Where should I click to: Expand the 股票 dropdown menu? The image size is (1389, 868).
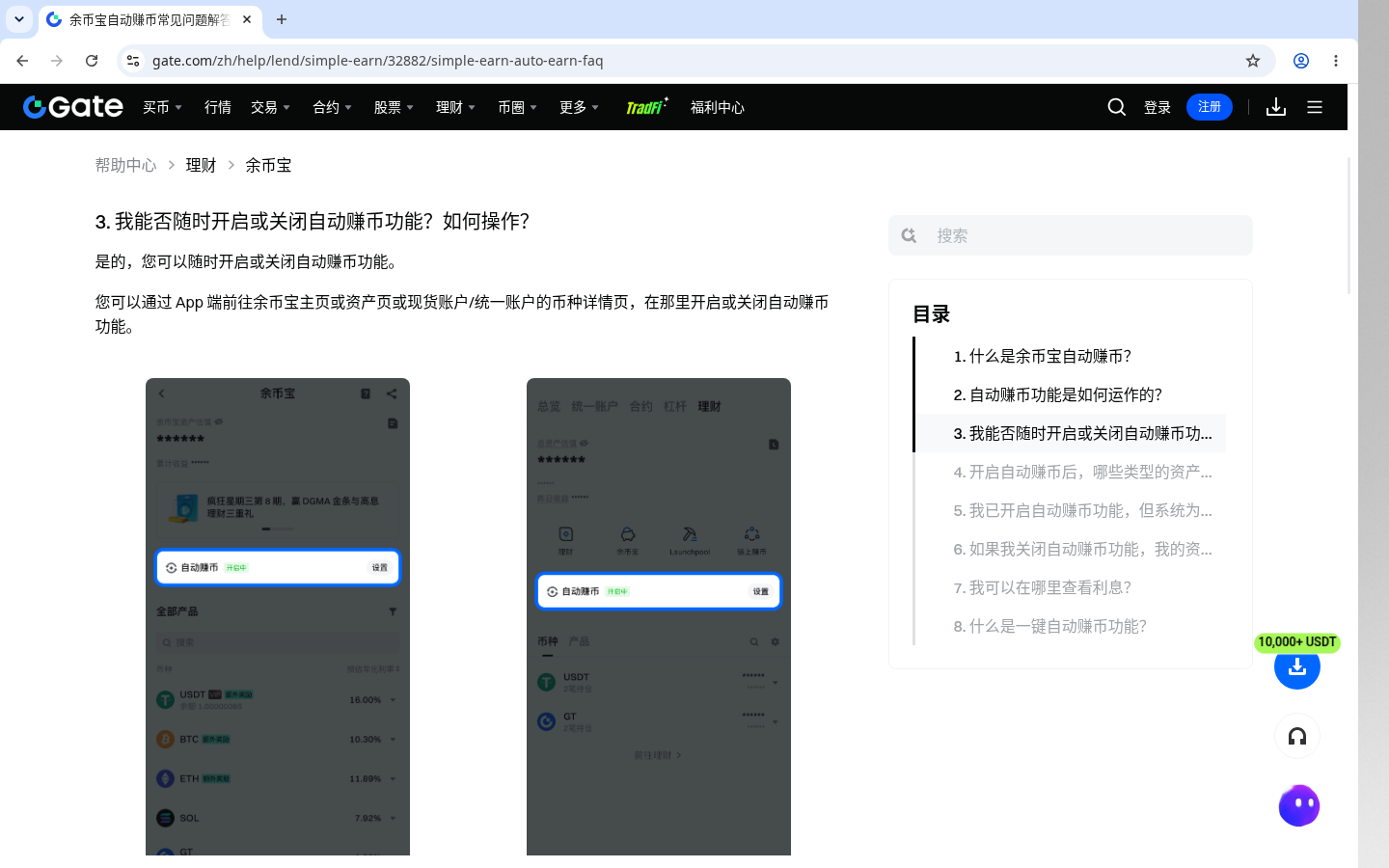pyautogui.click(x=394, y=107)
